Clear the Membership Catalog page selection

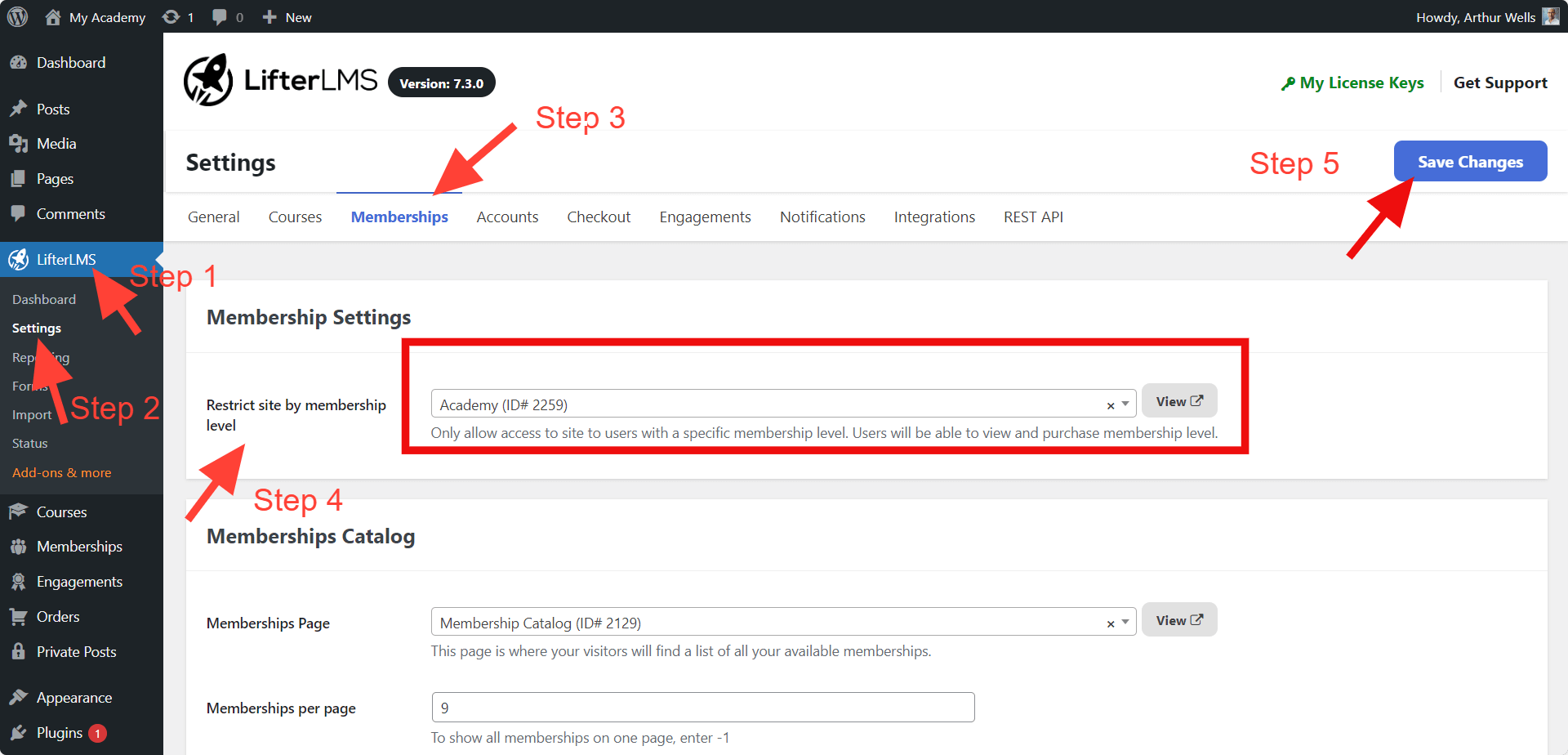(1111, 623)
